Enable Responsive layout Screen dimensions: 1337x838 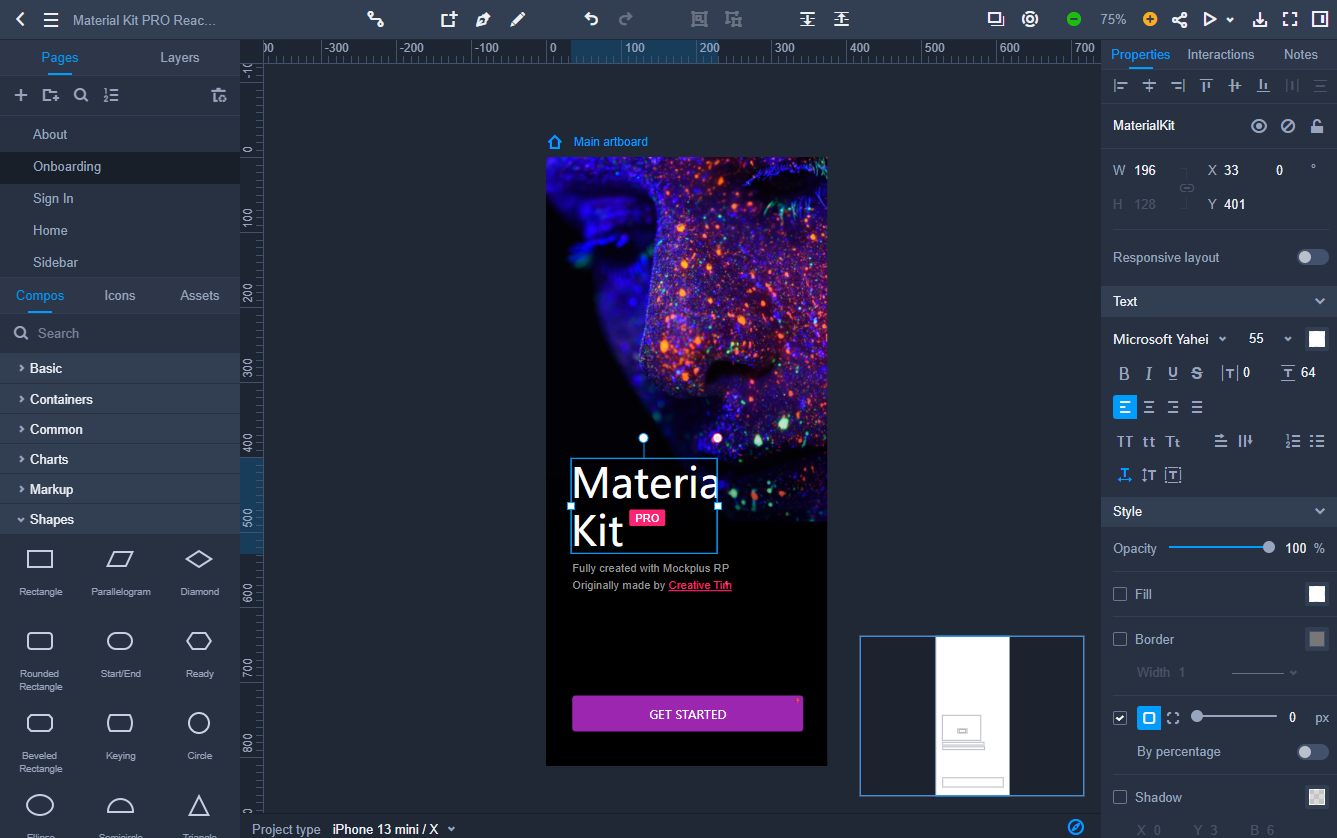pyautogui.click(x=1311, y=257)
